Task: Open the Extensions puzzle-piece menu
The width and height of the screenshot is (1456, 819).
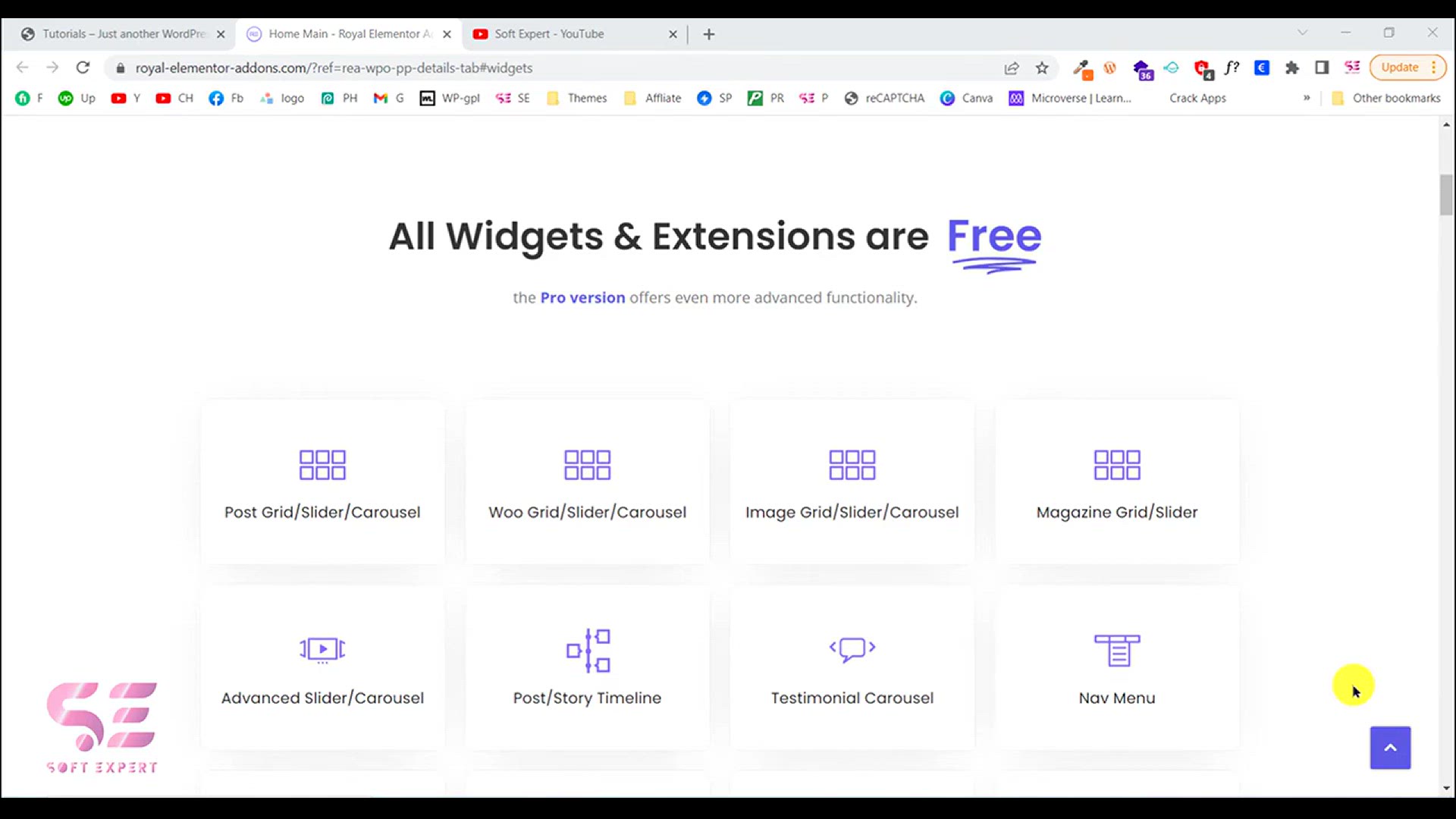Action: point(1292,67)
